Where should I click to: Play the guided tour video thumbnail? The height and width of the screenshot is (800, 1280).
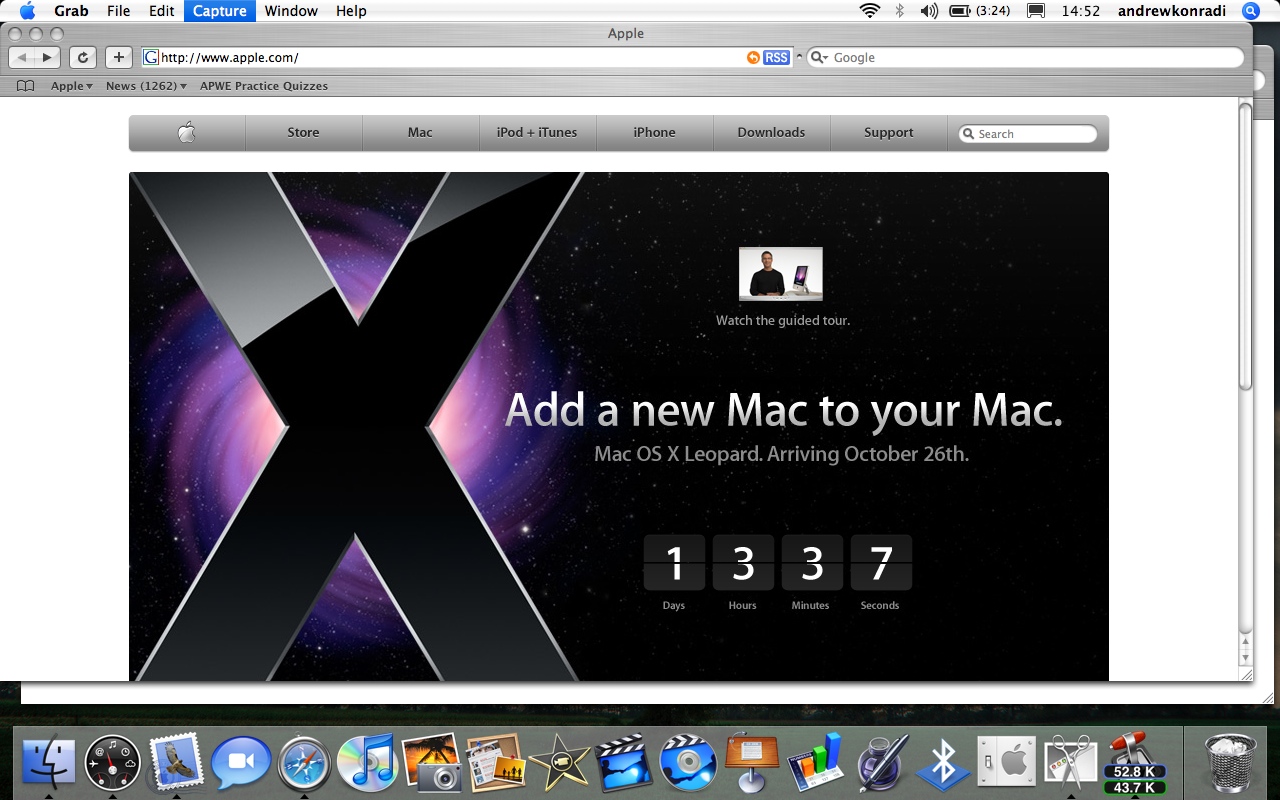pos(781,275)
